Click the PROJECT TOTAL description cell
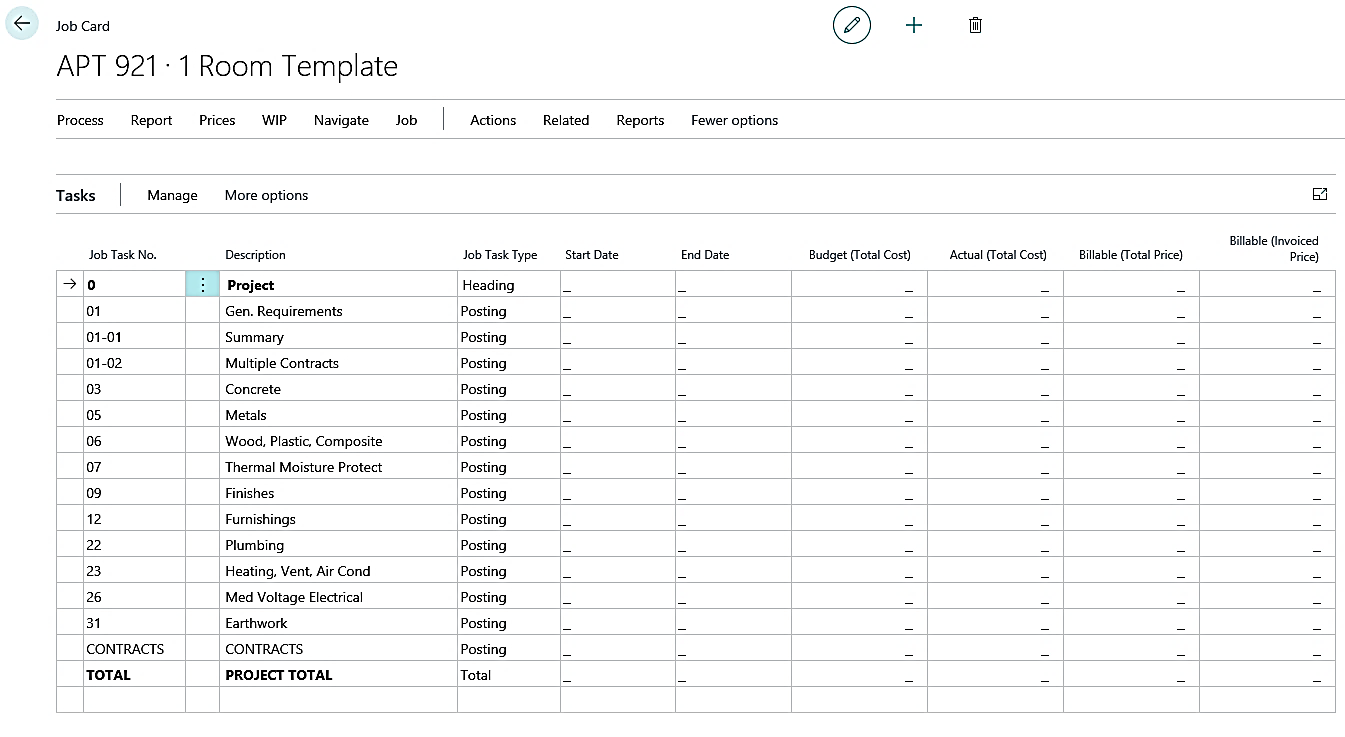This screenshot has height=737, width=1345. click(337, 675)
